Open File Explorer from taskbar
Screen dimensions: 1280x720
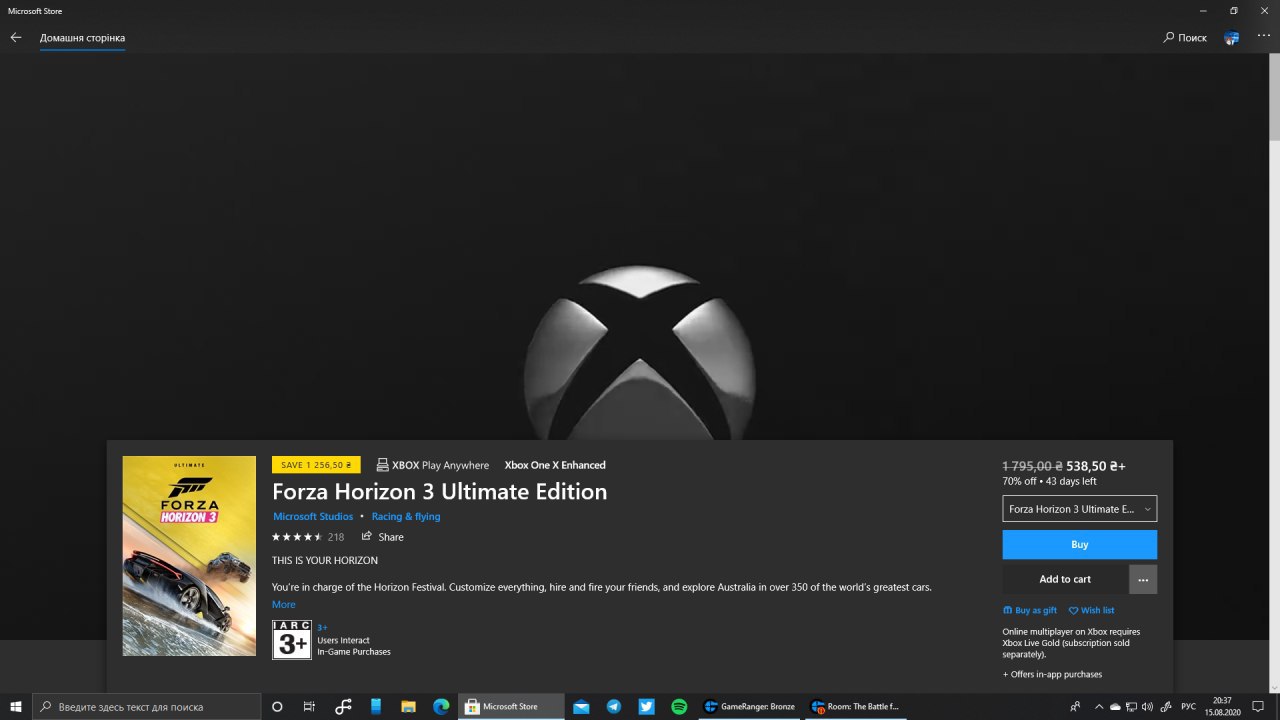point(408,706)
